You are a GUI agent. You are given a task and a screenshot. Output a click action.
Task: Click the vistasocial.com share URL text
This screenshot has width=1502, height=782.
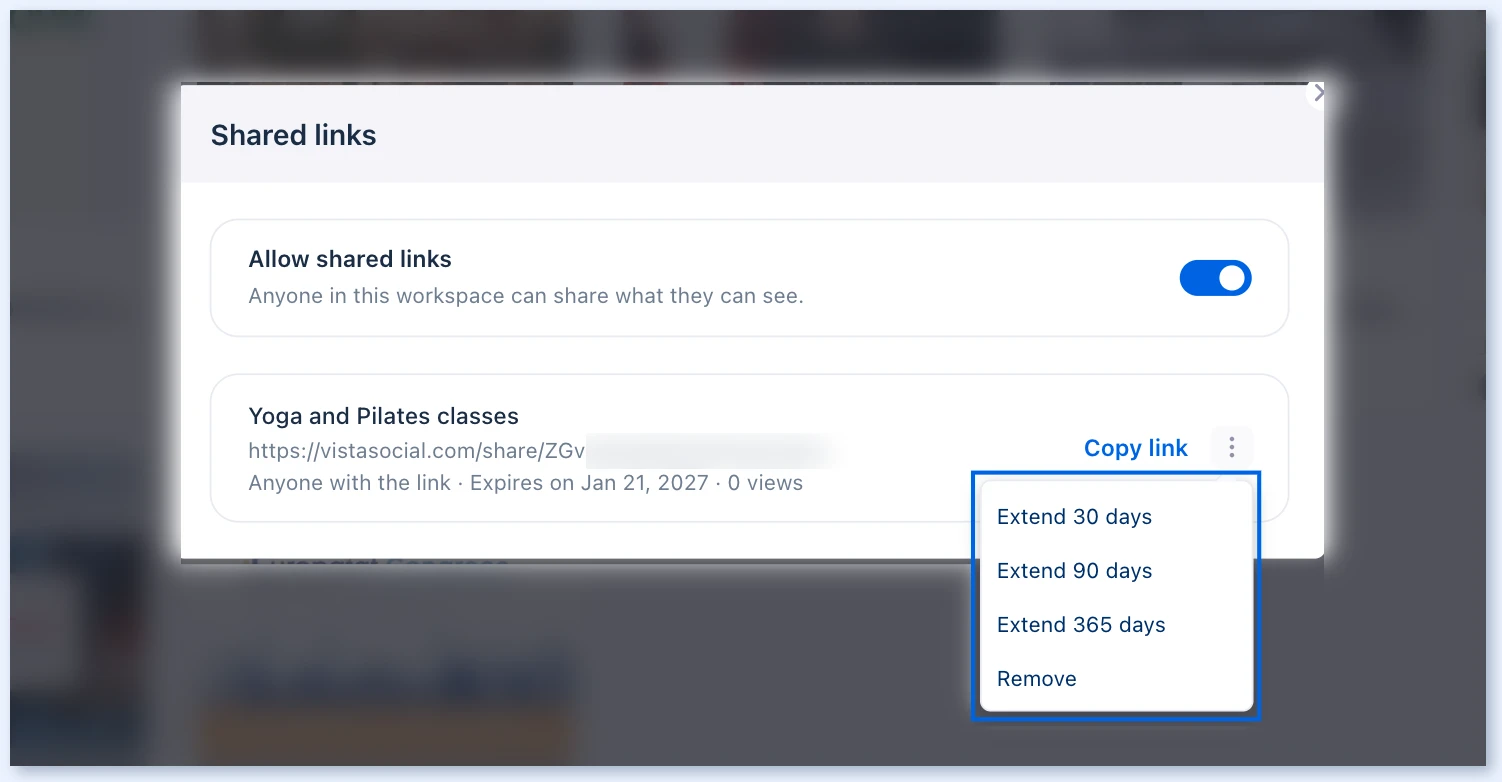pyautogui.click(x=416, y=450)
